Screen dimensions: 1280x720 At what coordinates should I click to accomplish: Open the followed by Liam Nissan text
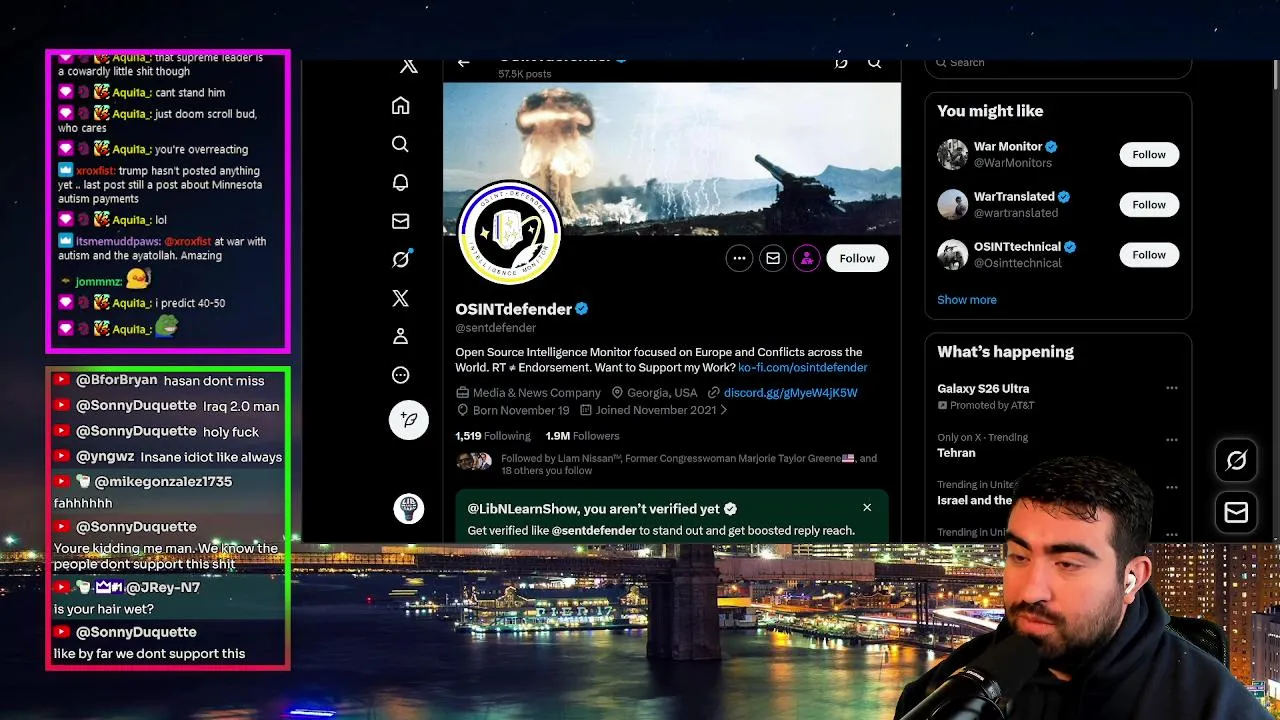pyautogui.click(x=689, y=464)
